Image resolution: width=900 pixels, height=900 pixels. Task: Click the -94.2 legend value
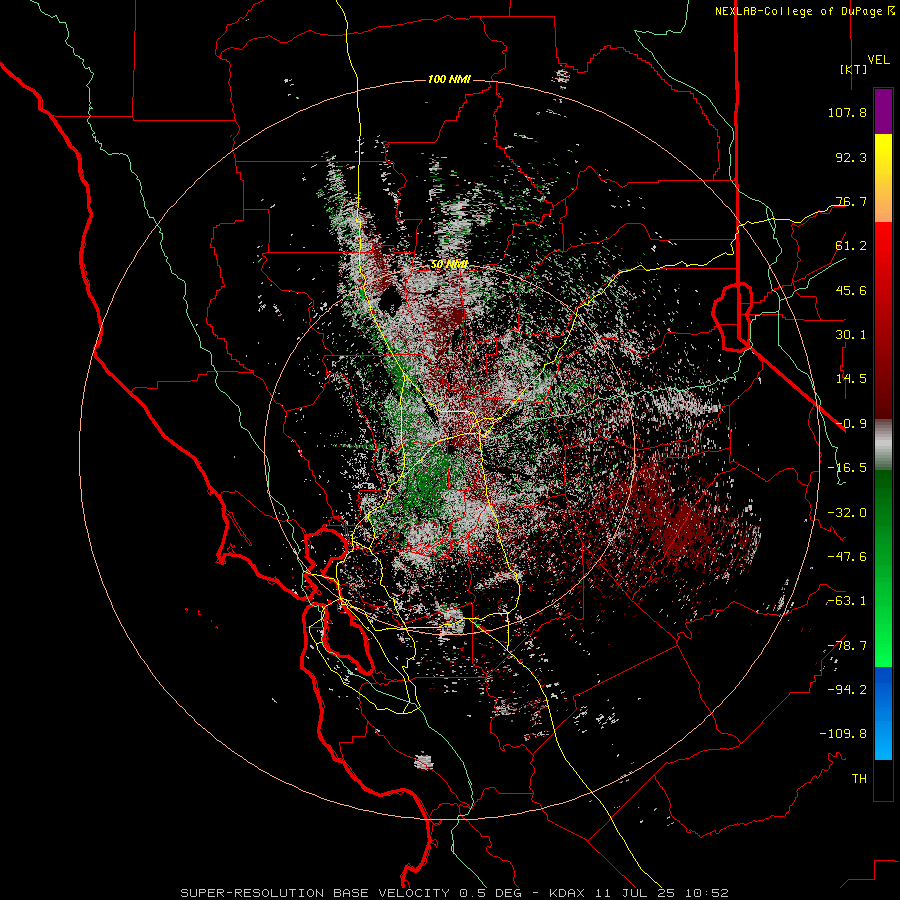[847, 689]
